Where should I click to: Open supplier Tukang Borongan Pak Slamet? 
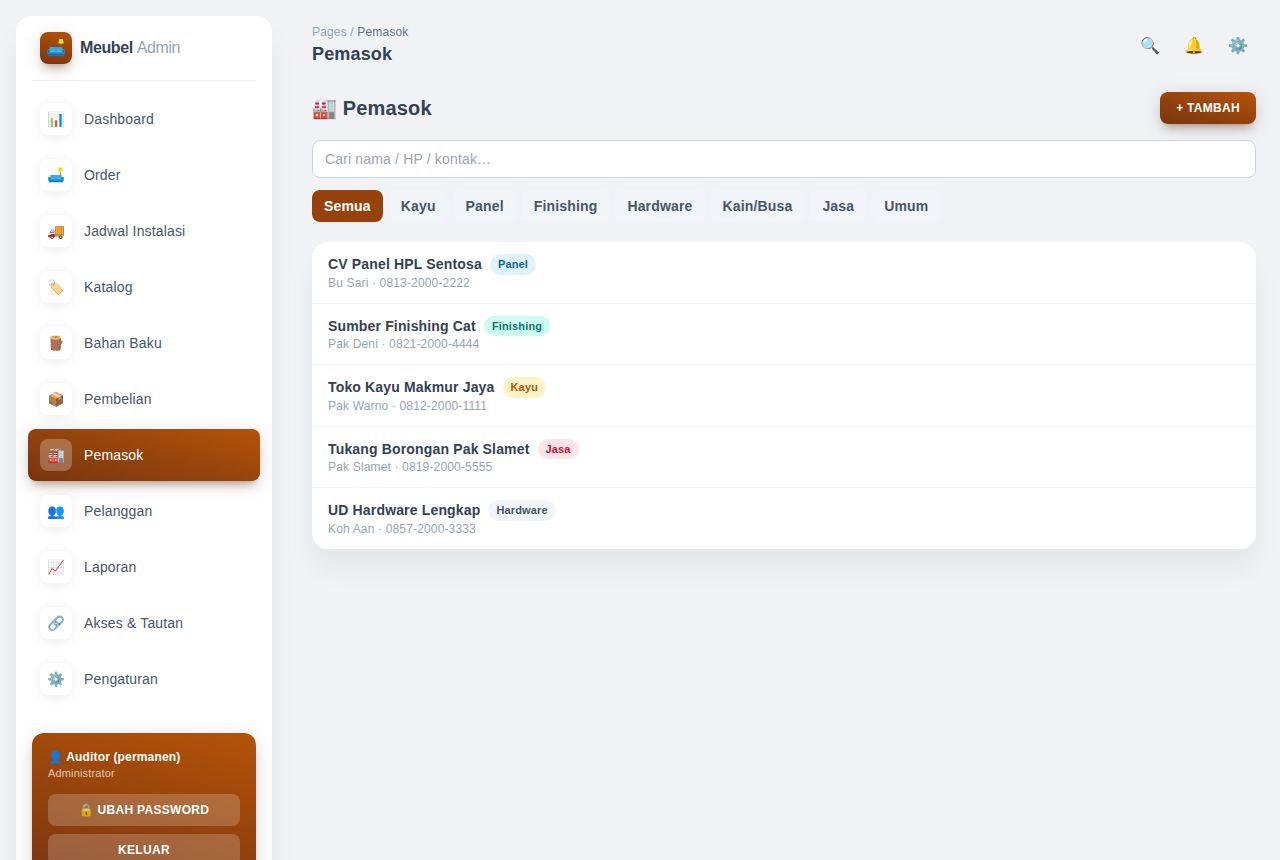tap(784, 457)
